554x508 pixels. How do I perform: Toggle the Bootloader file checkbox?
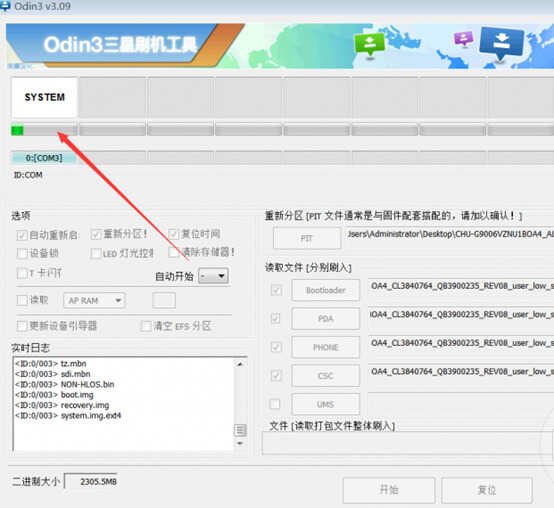point(276,290)
